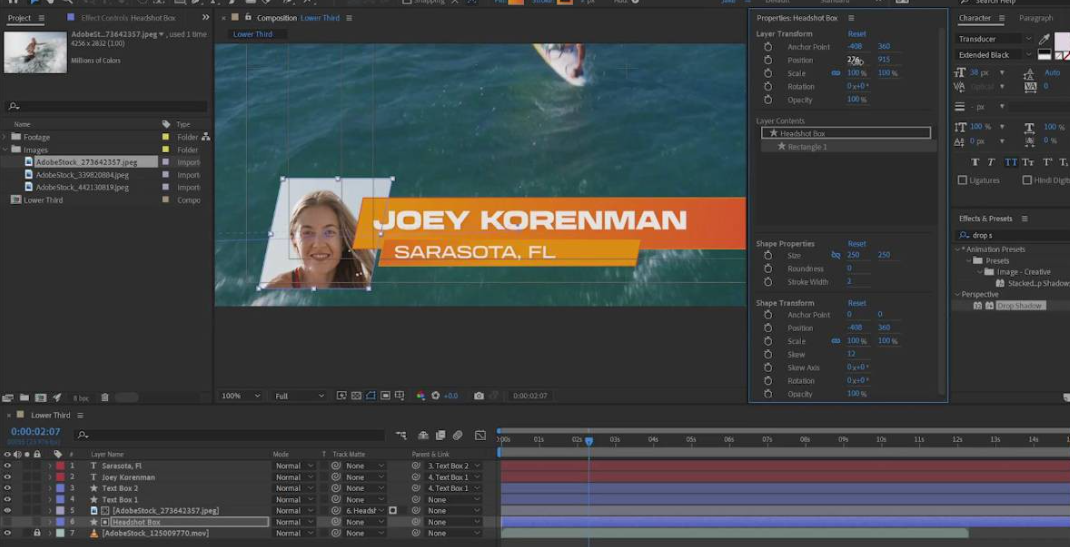Click the delete trash icon in Project panel
This screenshot has height=547, width=1070.
coord(105,398)
